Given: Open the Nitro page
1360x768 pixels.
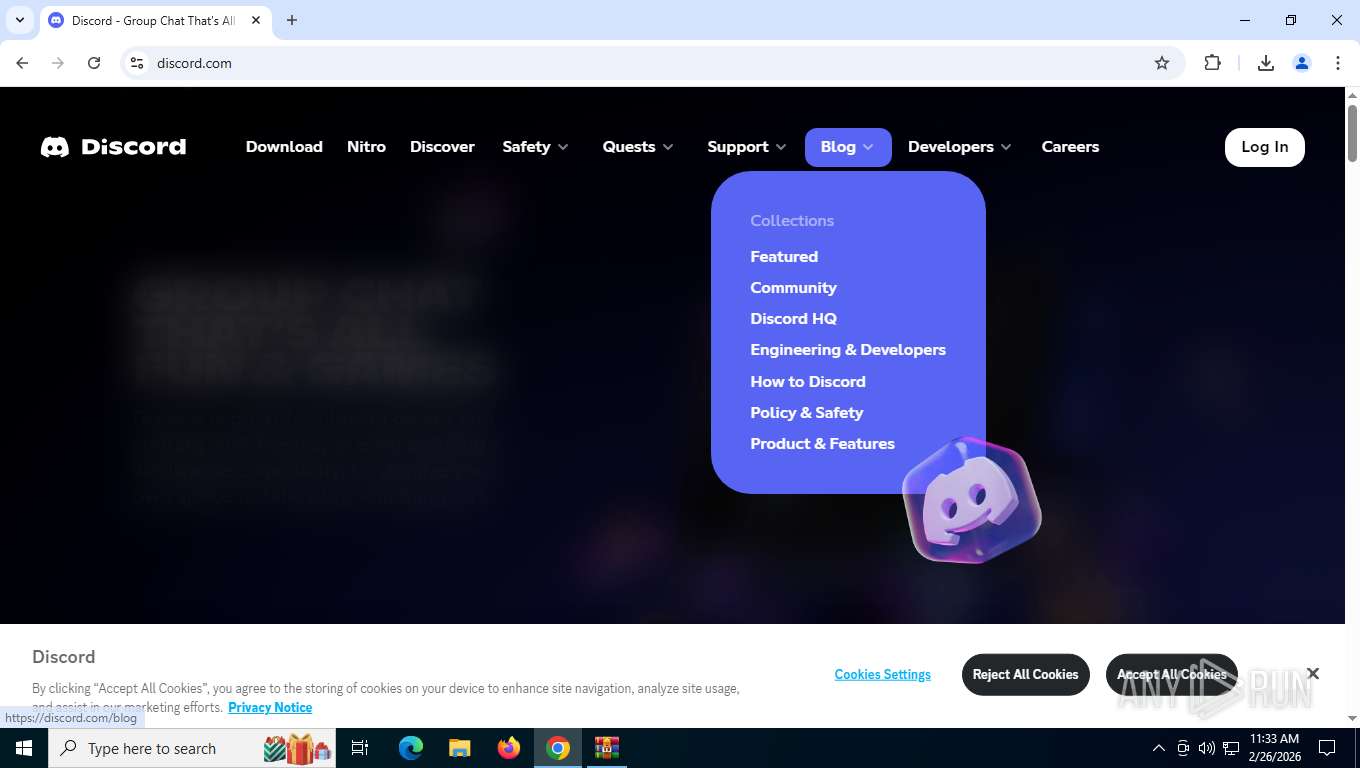Looking at the screenshot, I should click(366, 147).
